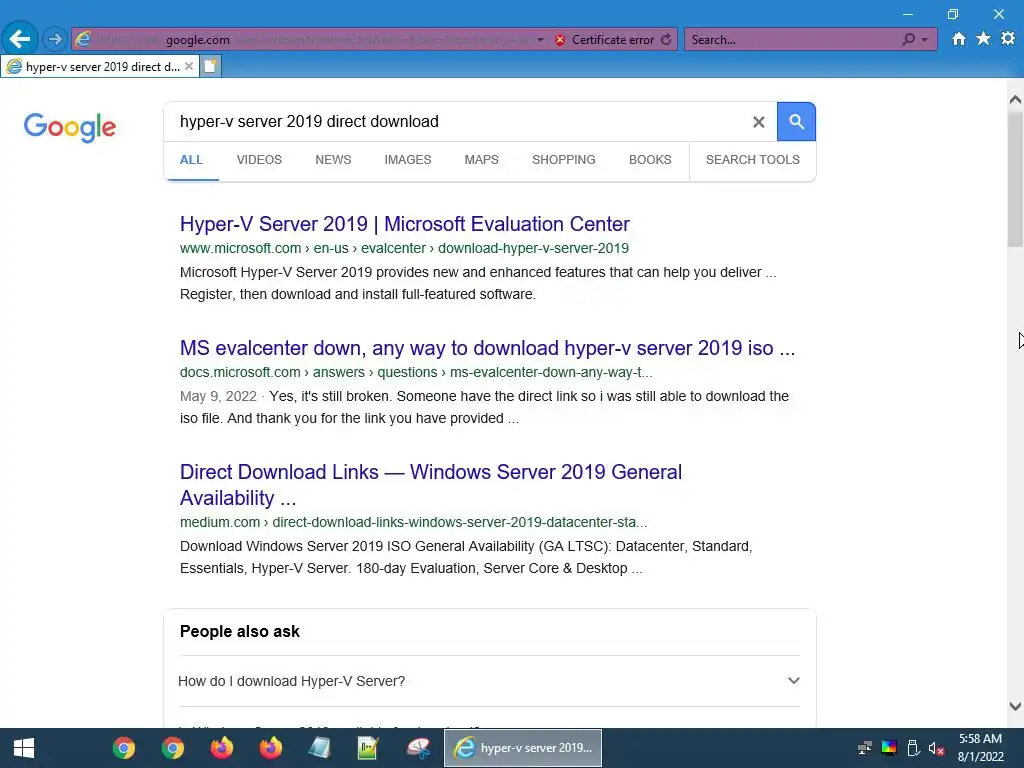This screenshot has width=1024, height=768.
Task: Switch to the NEWS tab
Action: pos(333,160)
